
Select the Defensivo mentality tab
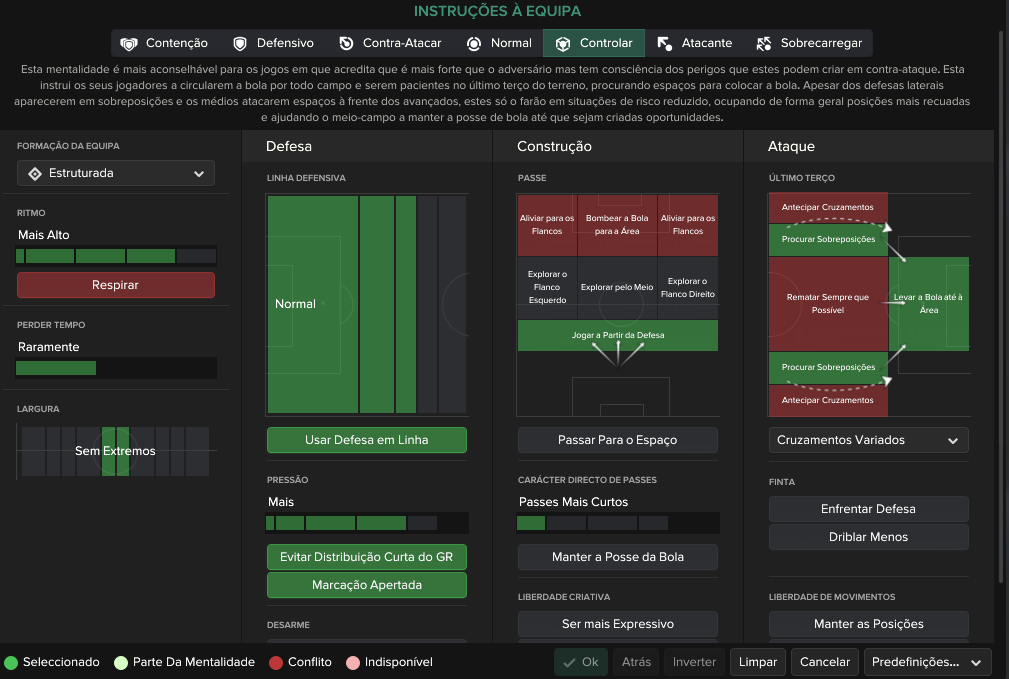pos(273,43)
